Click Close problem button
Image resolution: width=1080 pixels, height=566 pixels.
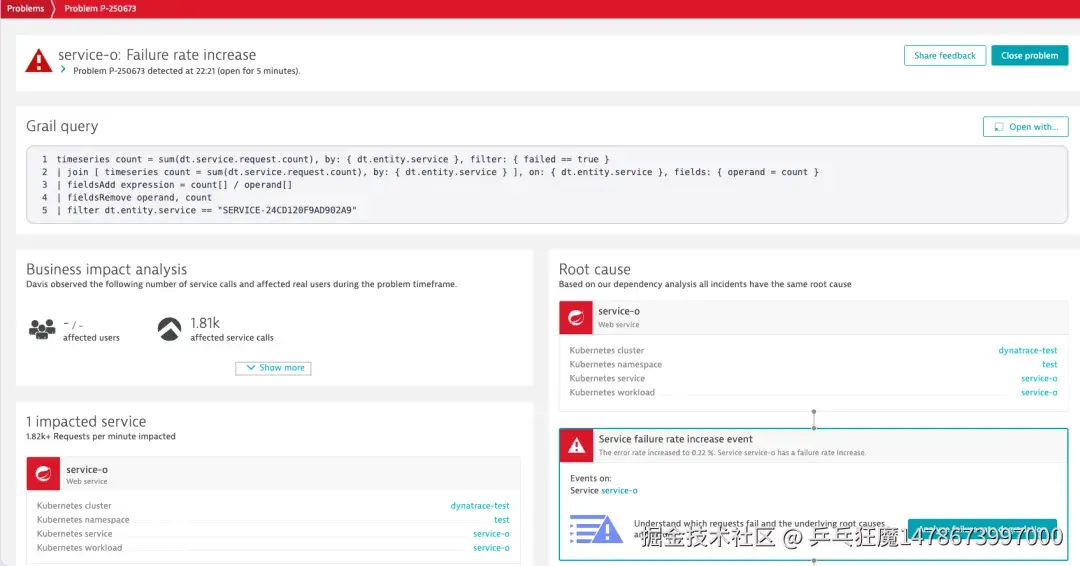1029,56
